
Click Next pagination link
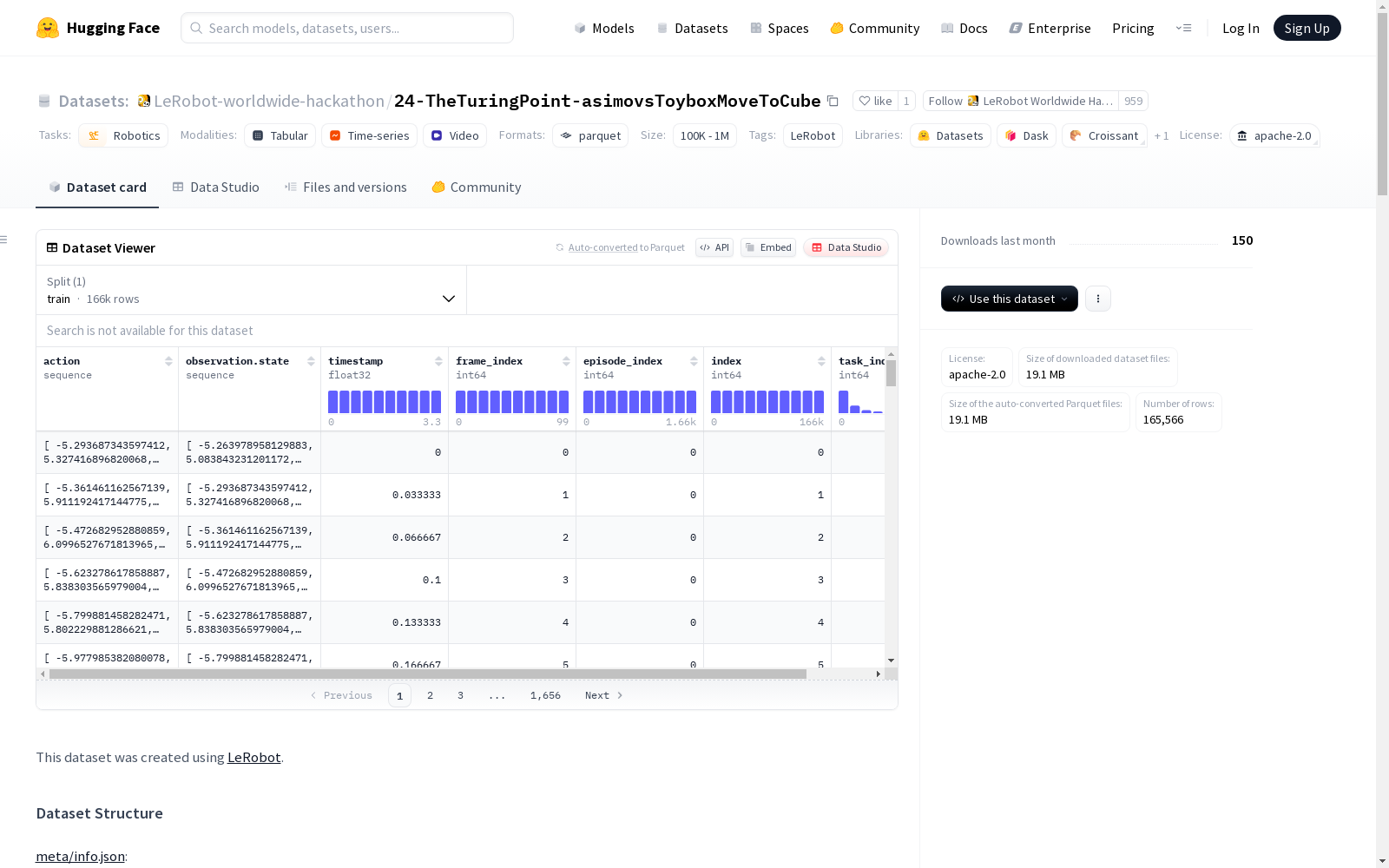604,695
